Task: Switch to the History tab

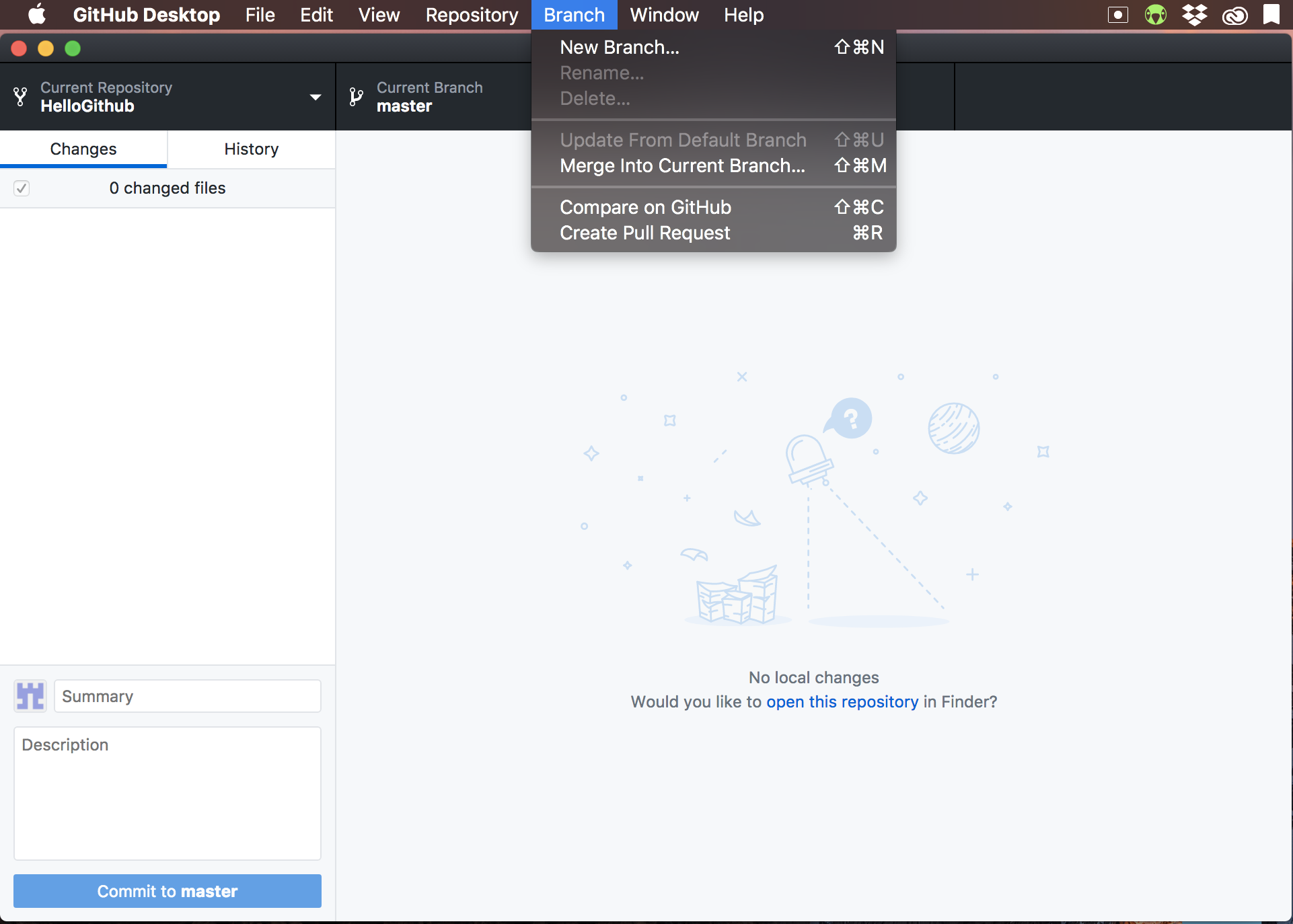Action: pos(251,149)
